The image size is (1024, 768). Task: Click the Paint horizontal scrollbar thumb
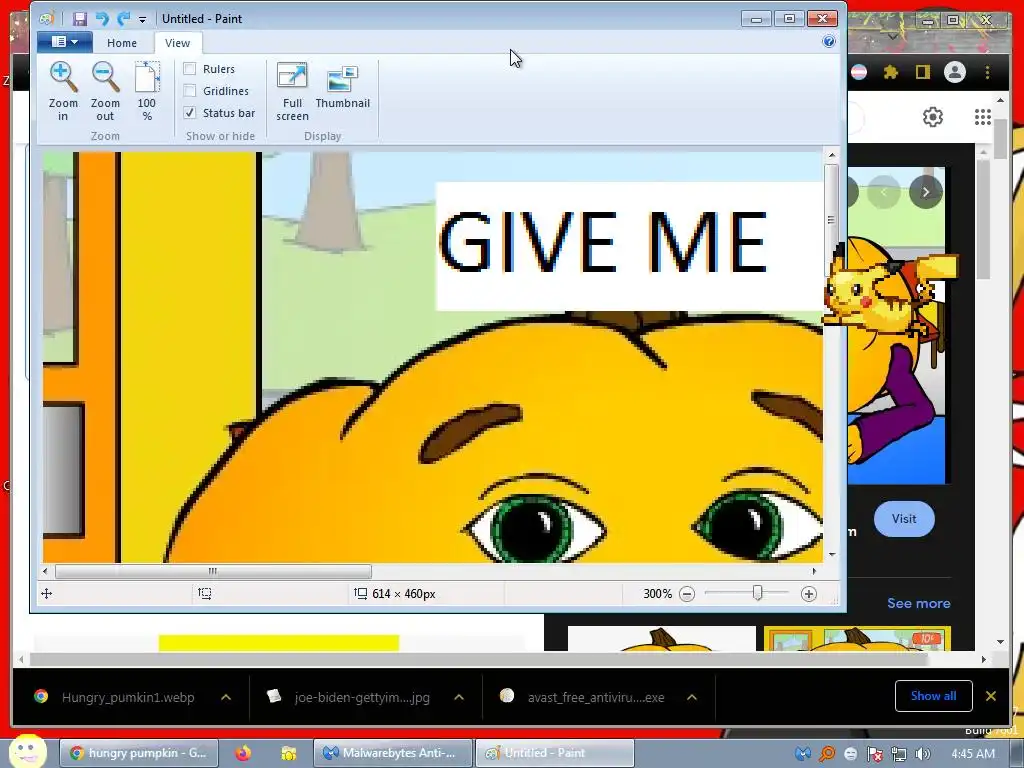tap(214, 571)
